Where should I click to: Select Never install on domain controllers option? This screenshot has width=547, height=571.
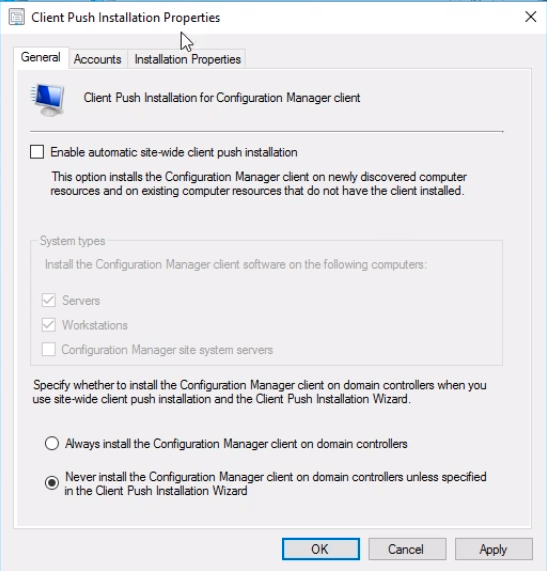52,483
